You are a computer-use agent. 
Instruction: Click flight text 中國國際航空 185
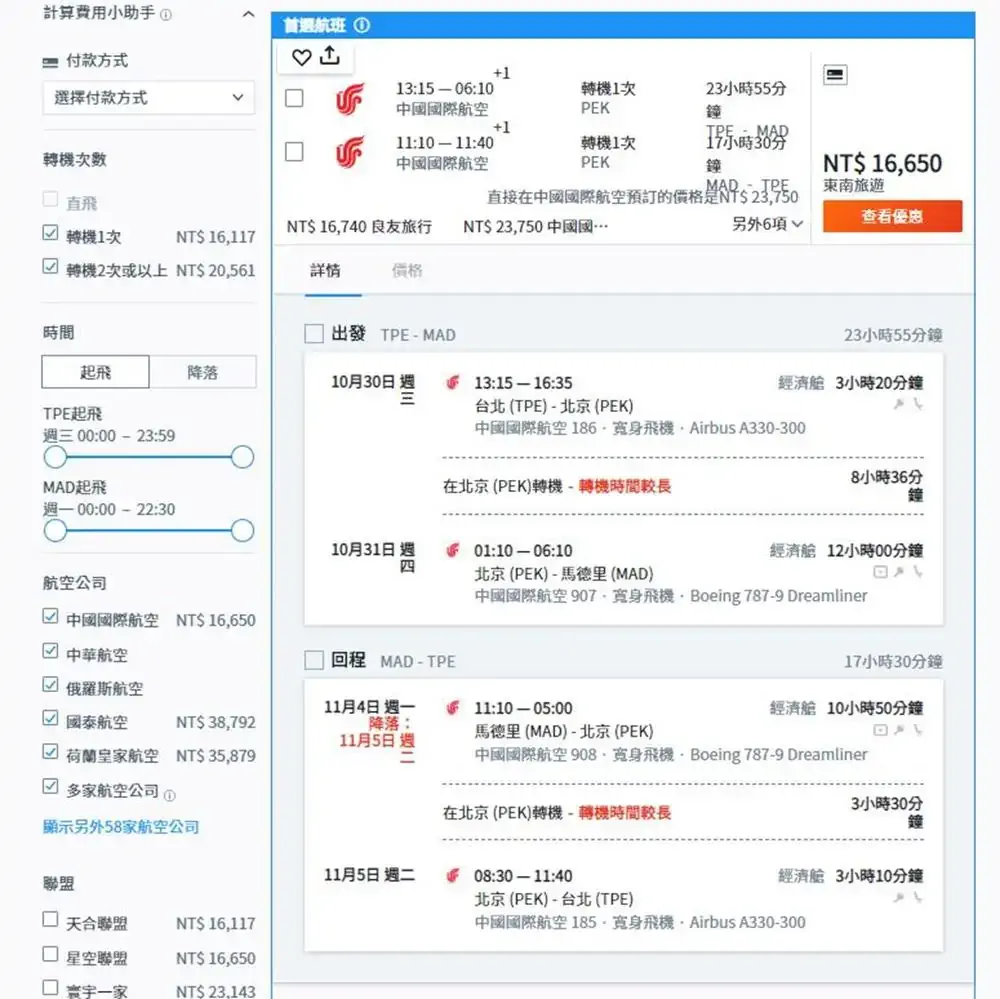pos(536,922)
